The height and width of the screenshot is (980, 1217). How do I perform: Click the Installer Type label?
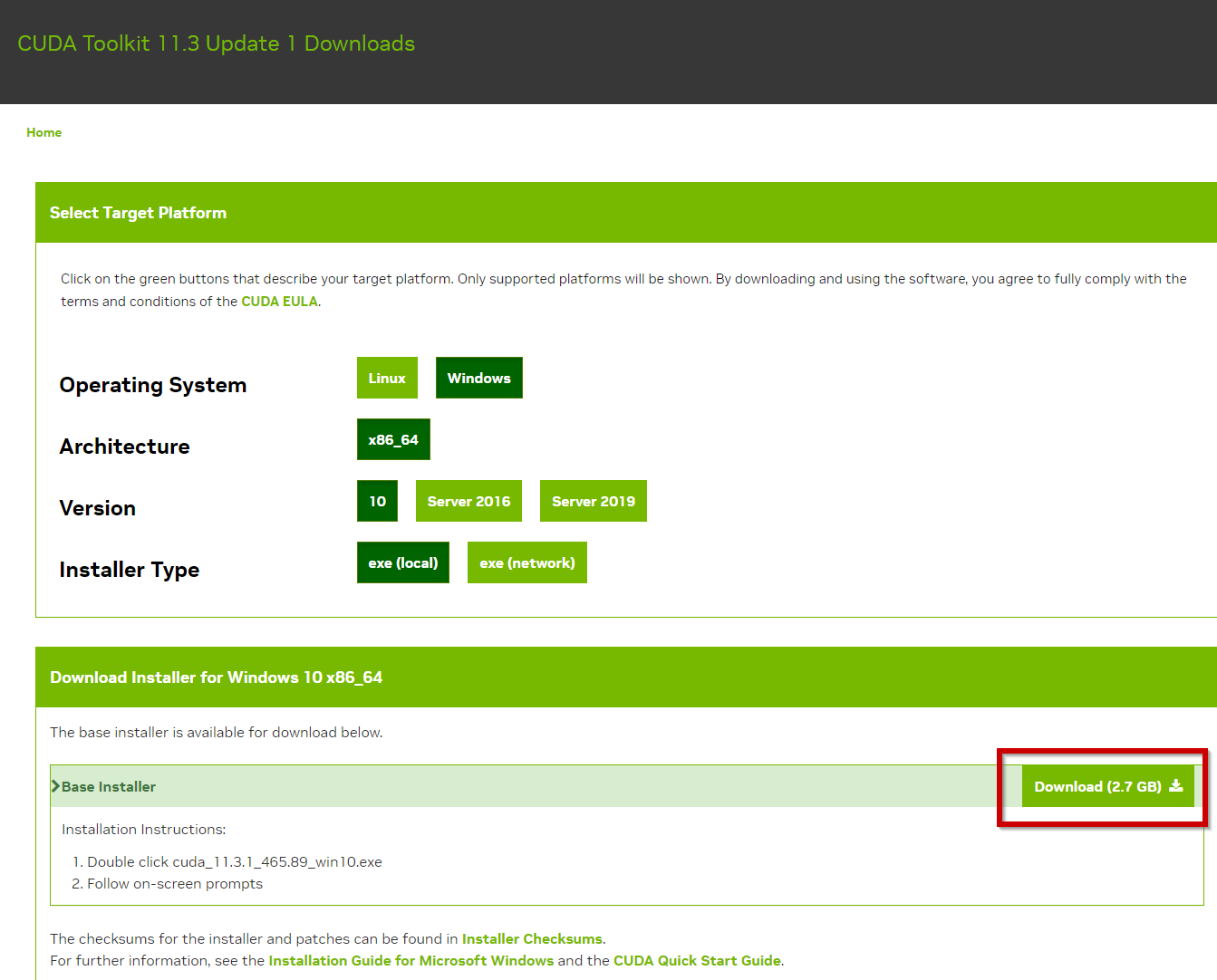(x=130, y=570)
